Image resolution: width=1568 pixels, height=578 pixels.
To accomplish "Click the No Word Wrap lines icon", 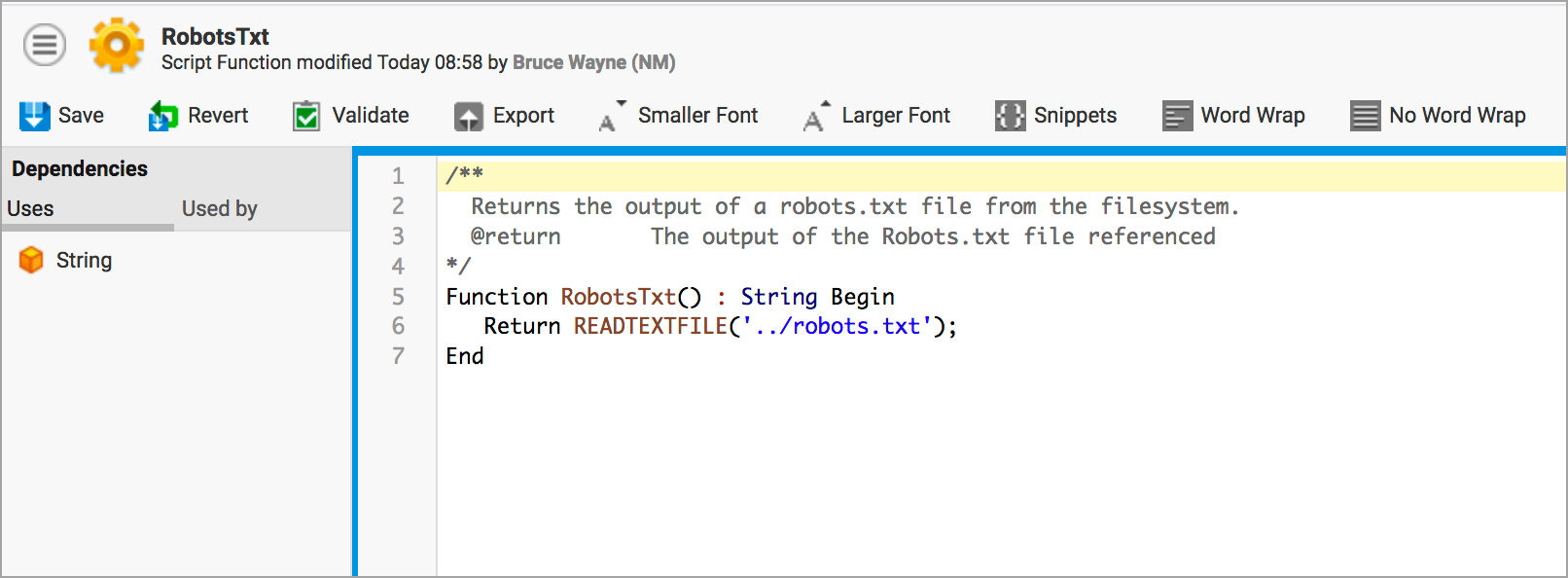I will click(x=1365, y=116).
